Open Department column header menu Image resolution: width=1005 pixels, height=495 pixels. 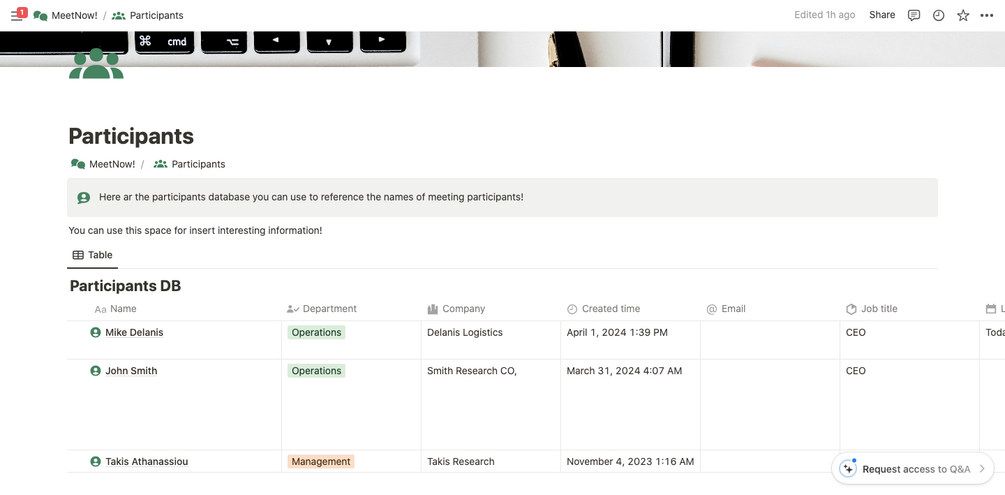click(x=329, y=309)
